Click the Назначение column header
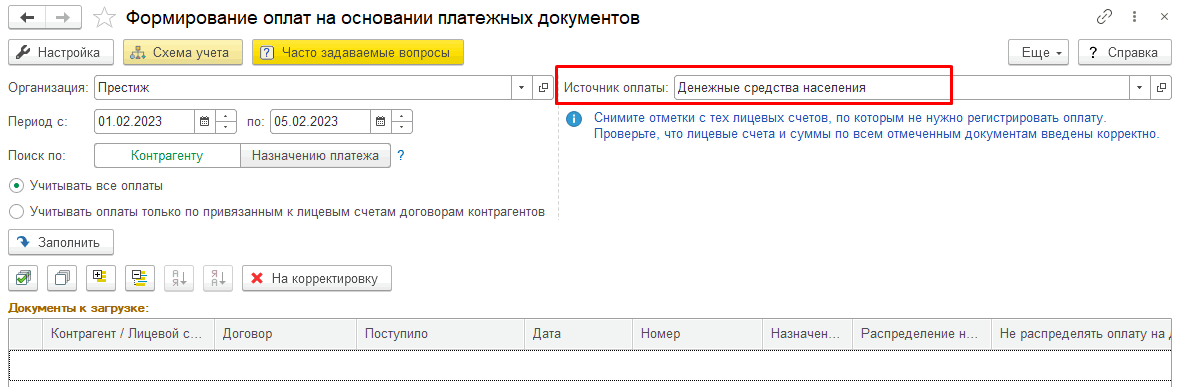Screen dimensions: 1184x387 point(808,333)
